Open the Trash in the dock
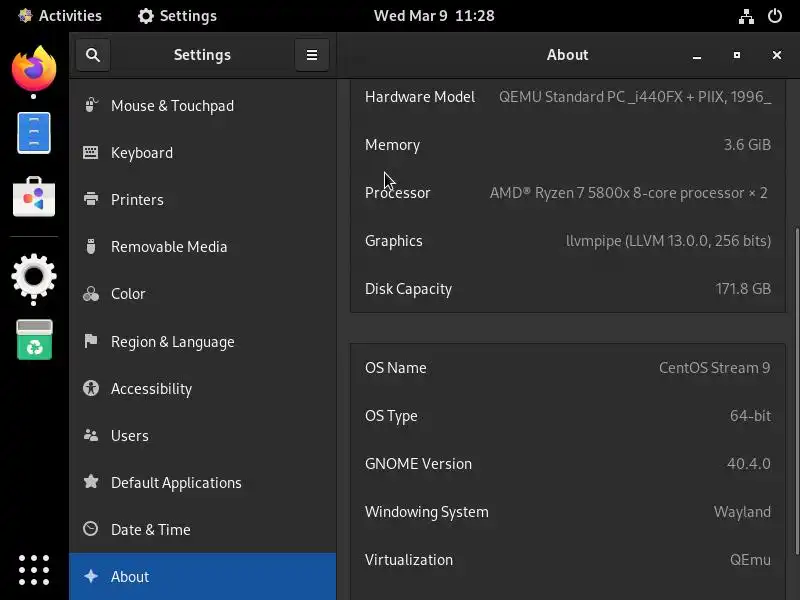This screenshot has width=800, height=600. [34, 340]
